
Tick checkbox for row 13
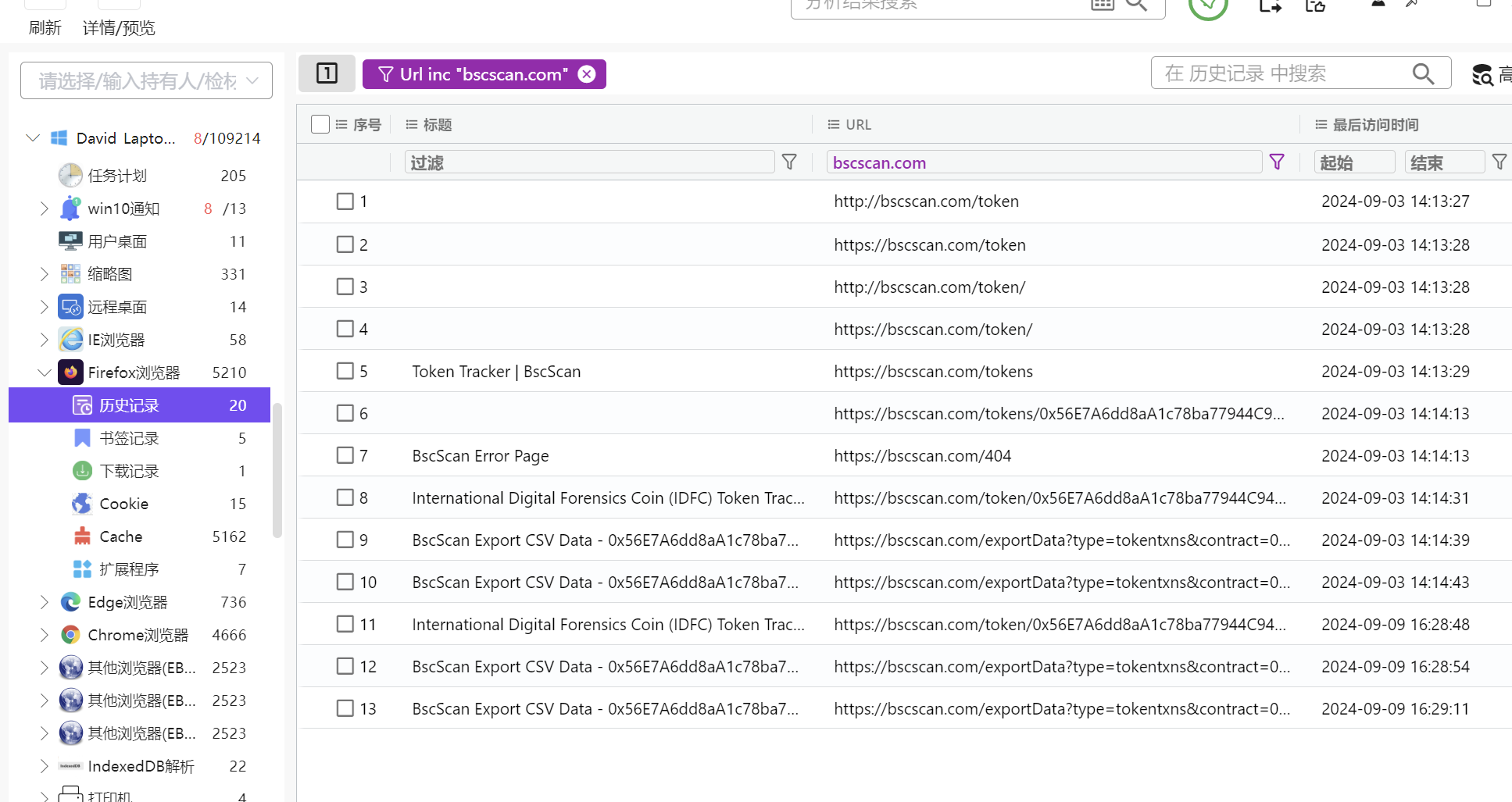345,708
